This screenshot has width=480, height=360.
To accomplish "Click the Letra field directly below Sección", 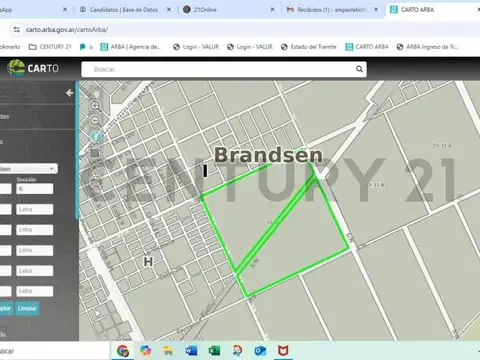I will (35, 209).
